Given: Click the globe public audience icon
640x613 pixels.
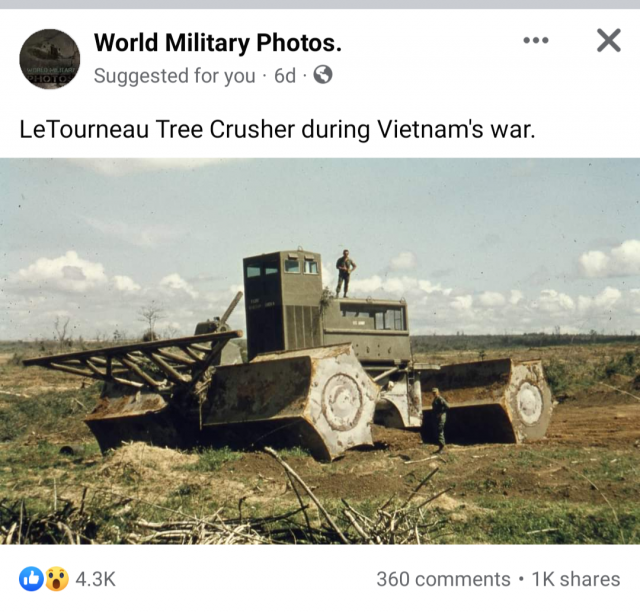Looking at the screenshot, I should pyautogui.click(x=323, y=75).
